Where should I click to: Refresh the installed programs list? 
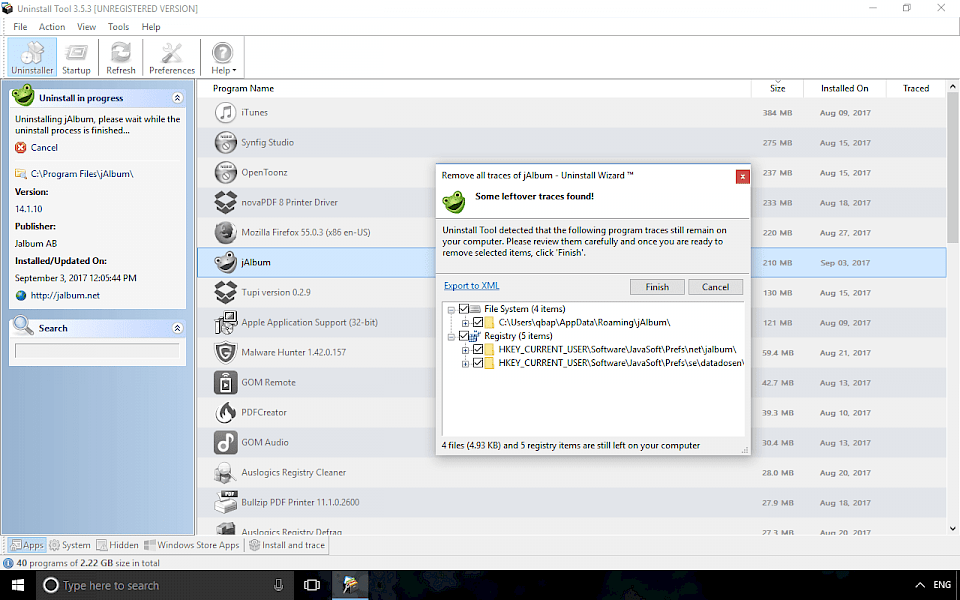[x=121, y=58]
